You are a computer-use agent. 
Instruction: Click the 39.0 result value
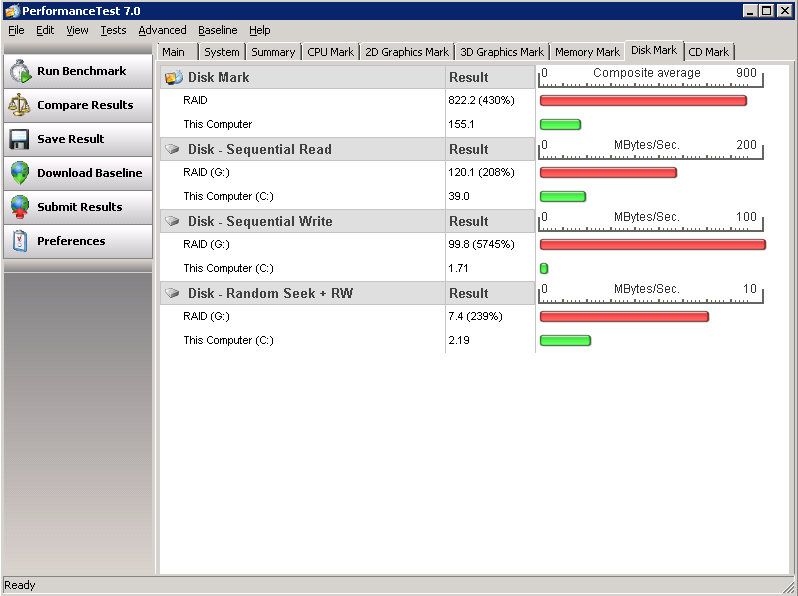pyautogui.click(x=459, y=196)
